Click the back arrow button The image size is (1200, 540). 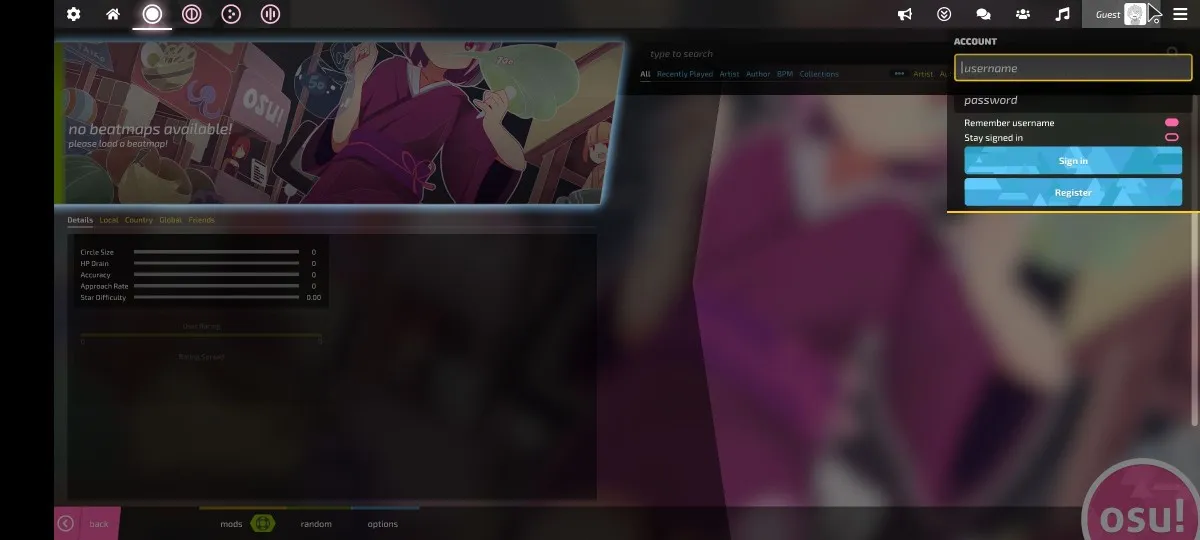pos(66,523)
